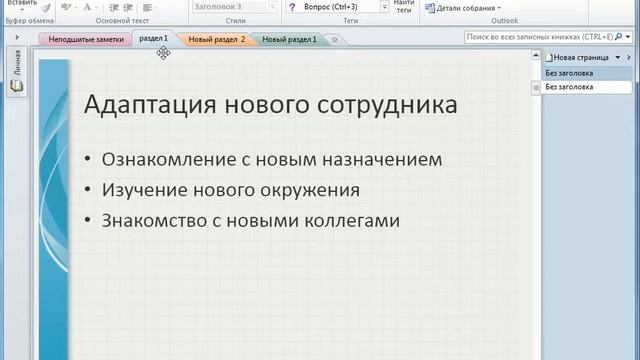Click the Format Painter brush icon

(47, 7)
